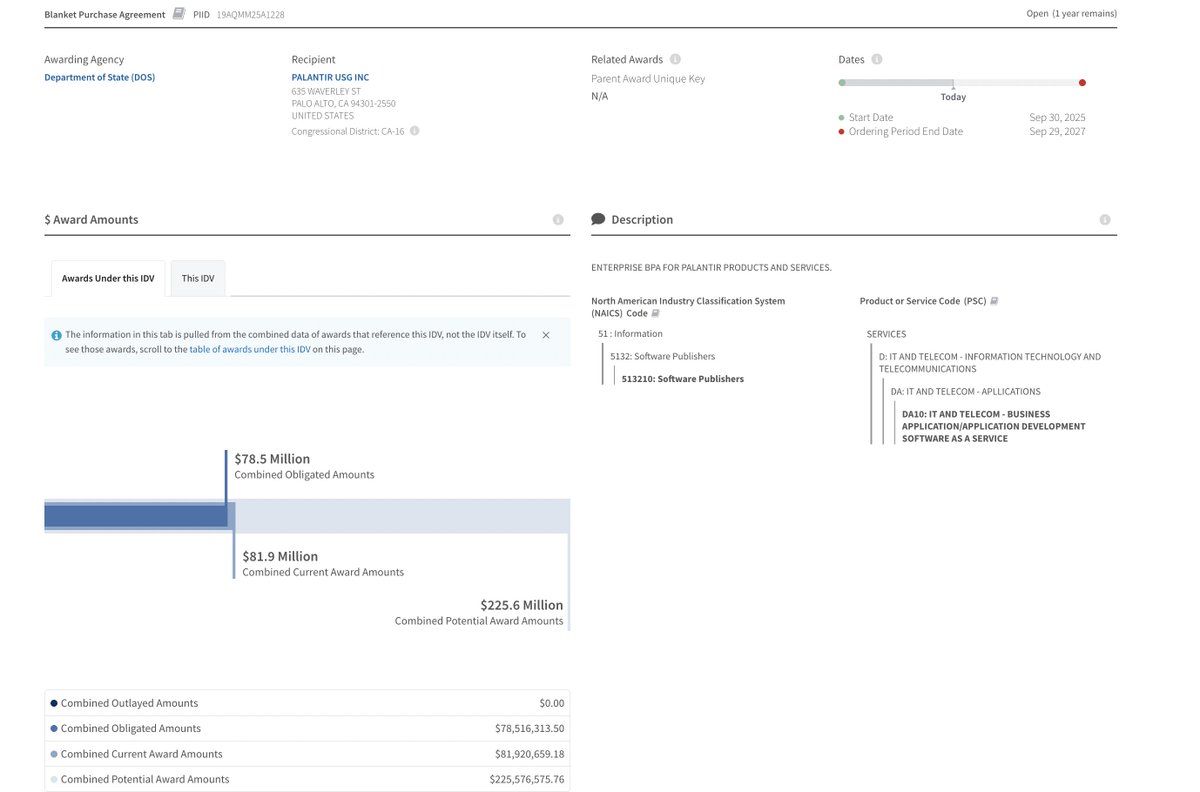Click the info icon beside Related Awards
Viewport: 1200px width, 792px height.
pos(675,60)
